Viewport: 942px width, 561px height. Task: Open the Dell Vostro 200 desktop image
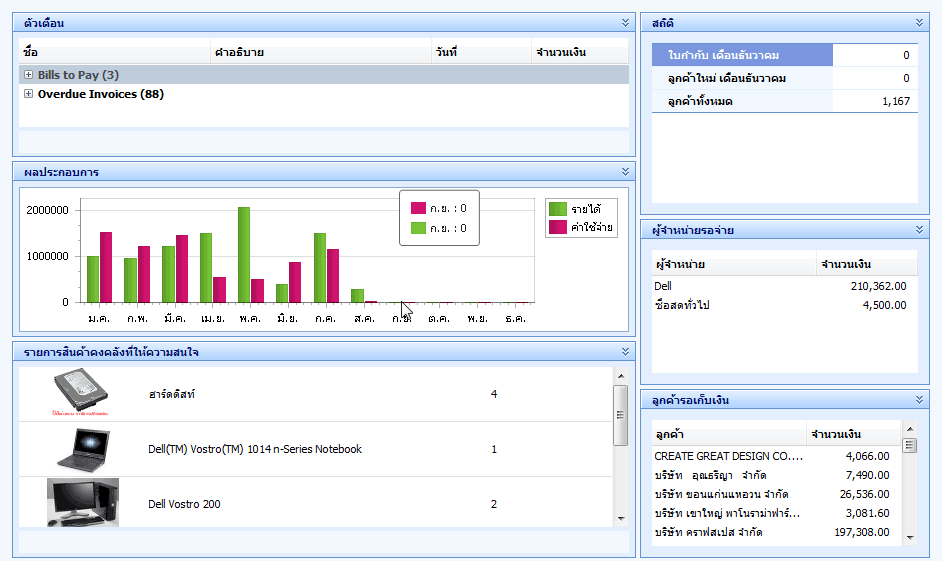(x=82, y=502)
